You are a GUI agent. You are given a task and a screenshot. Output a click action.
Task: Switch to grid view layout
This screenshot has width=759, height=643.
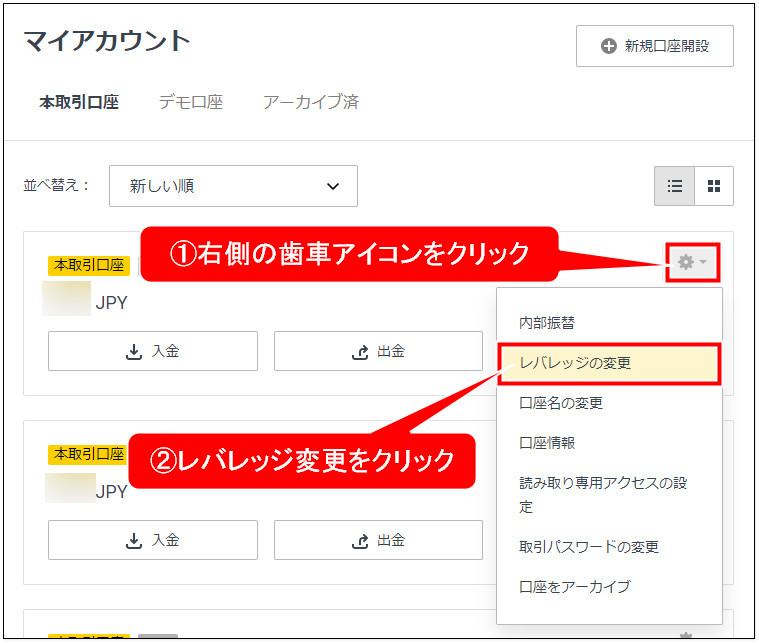[x=714, y=186]
